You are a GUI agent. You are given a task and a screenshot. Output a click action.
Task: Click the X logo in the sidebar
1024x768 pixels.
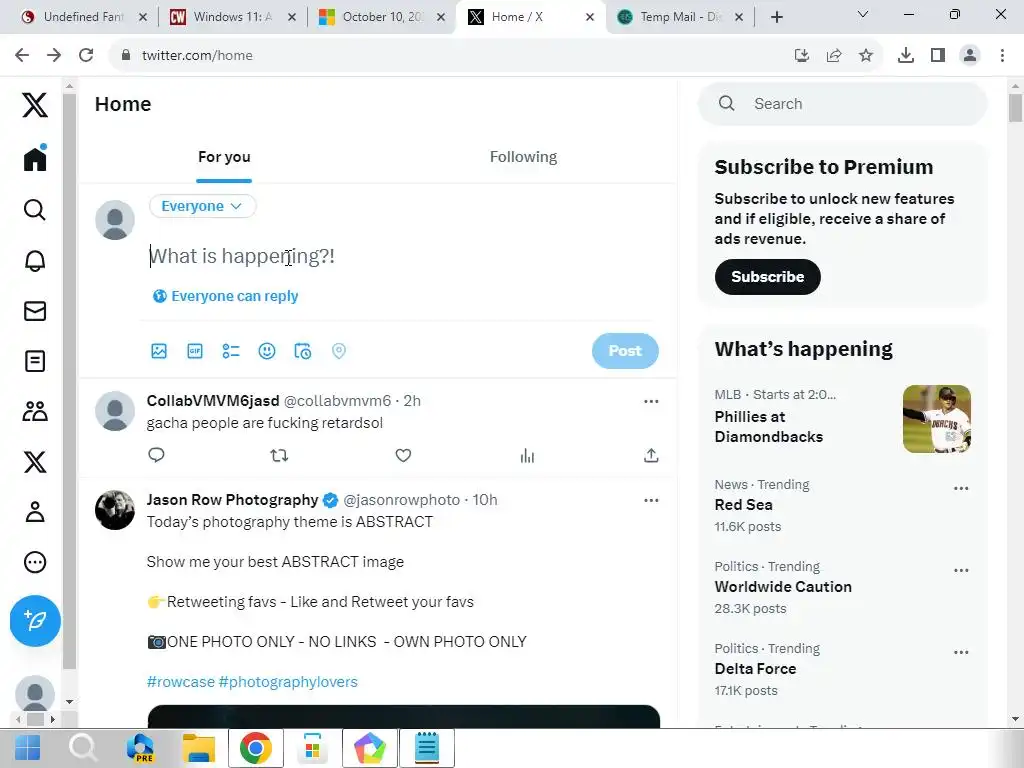tap(35, 104)
